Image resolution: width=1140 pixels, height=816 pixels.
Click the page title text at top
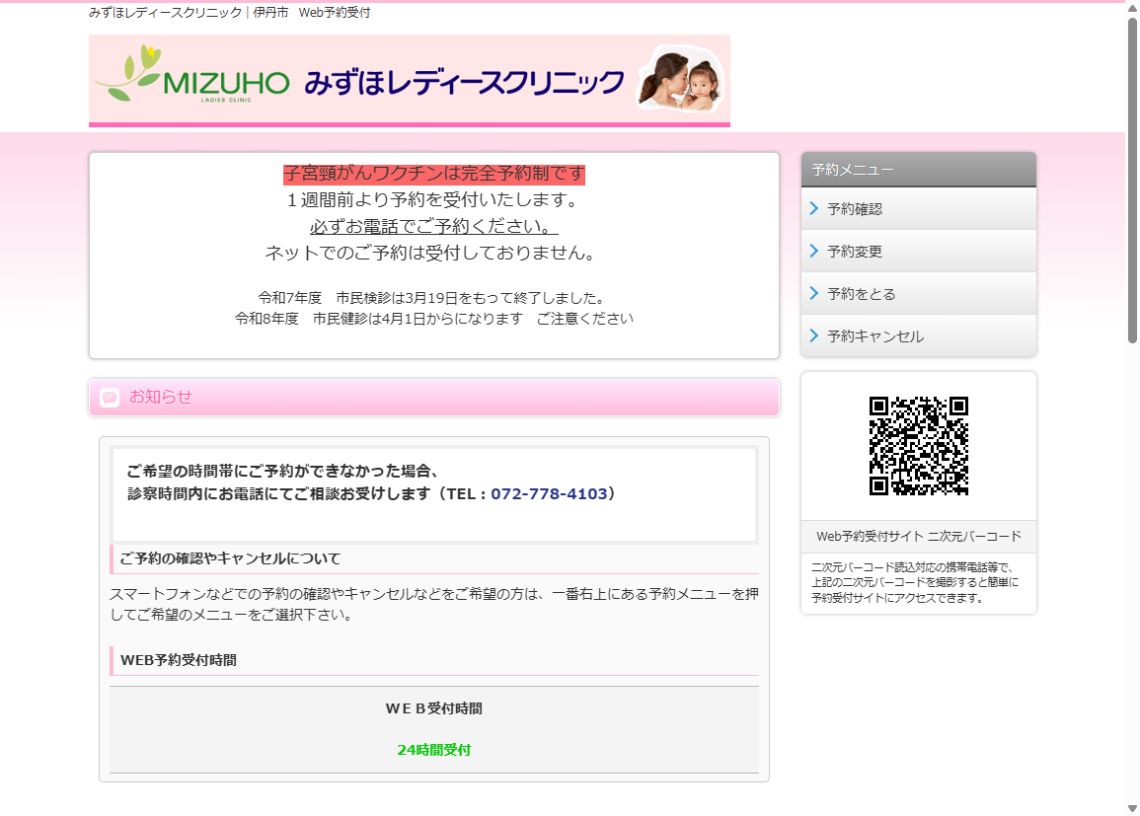point(230,12)
